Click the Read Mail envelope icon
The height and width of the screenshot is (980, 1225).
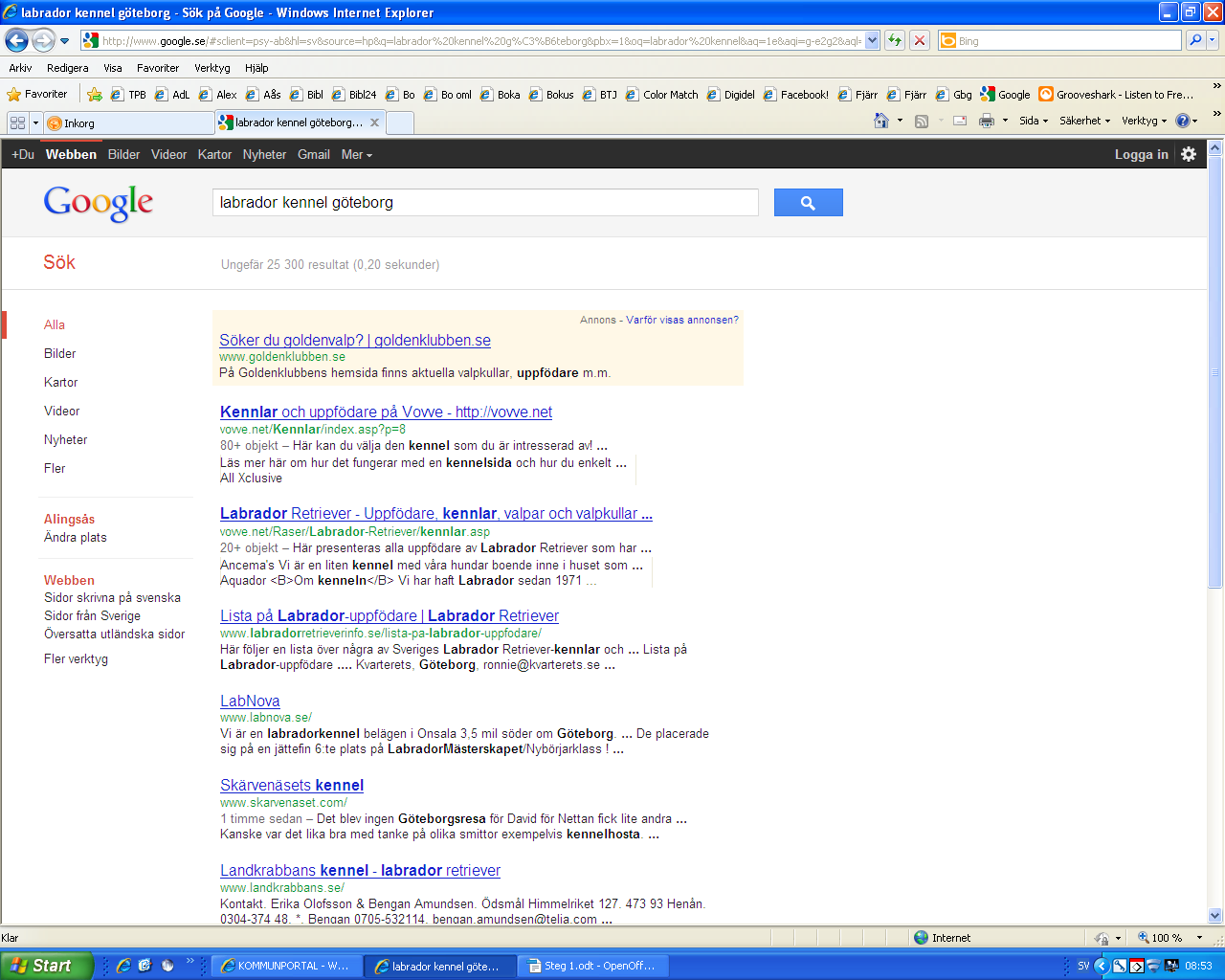click(960, 121)
